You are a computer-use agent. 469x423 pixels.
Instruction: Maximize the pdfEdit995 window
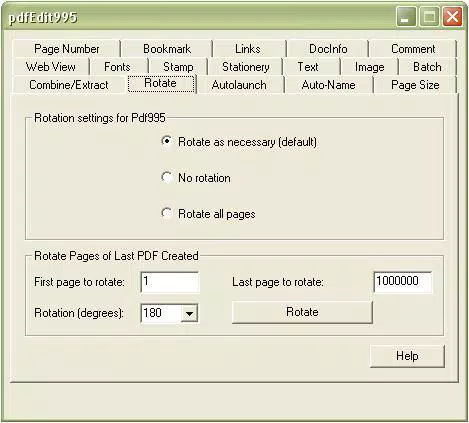pos(429,17)
